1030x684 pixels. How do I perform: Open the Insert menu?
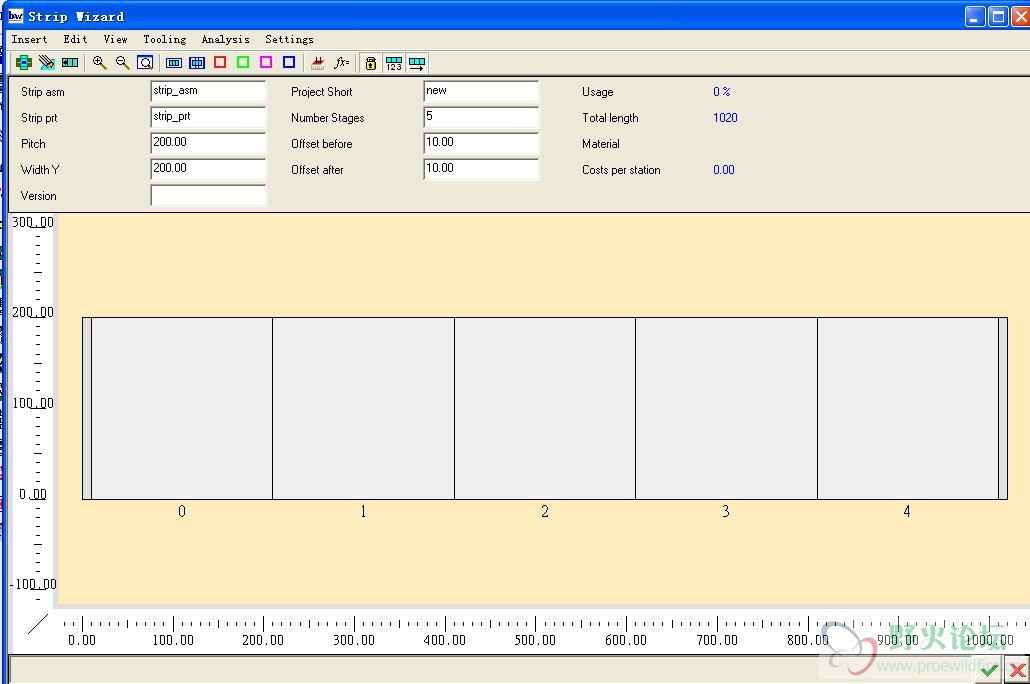coord(30,39)
